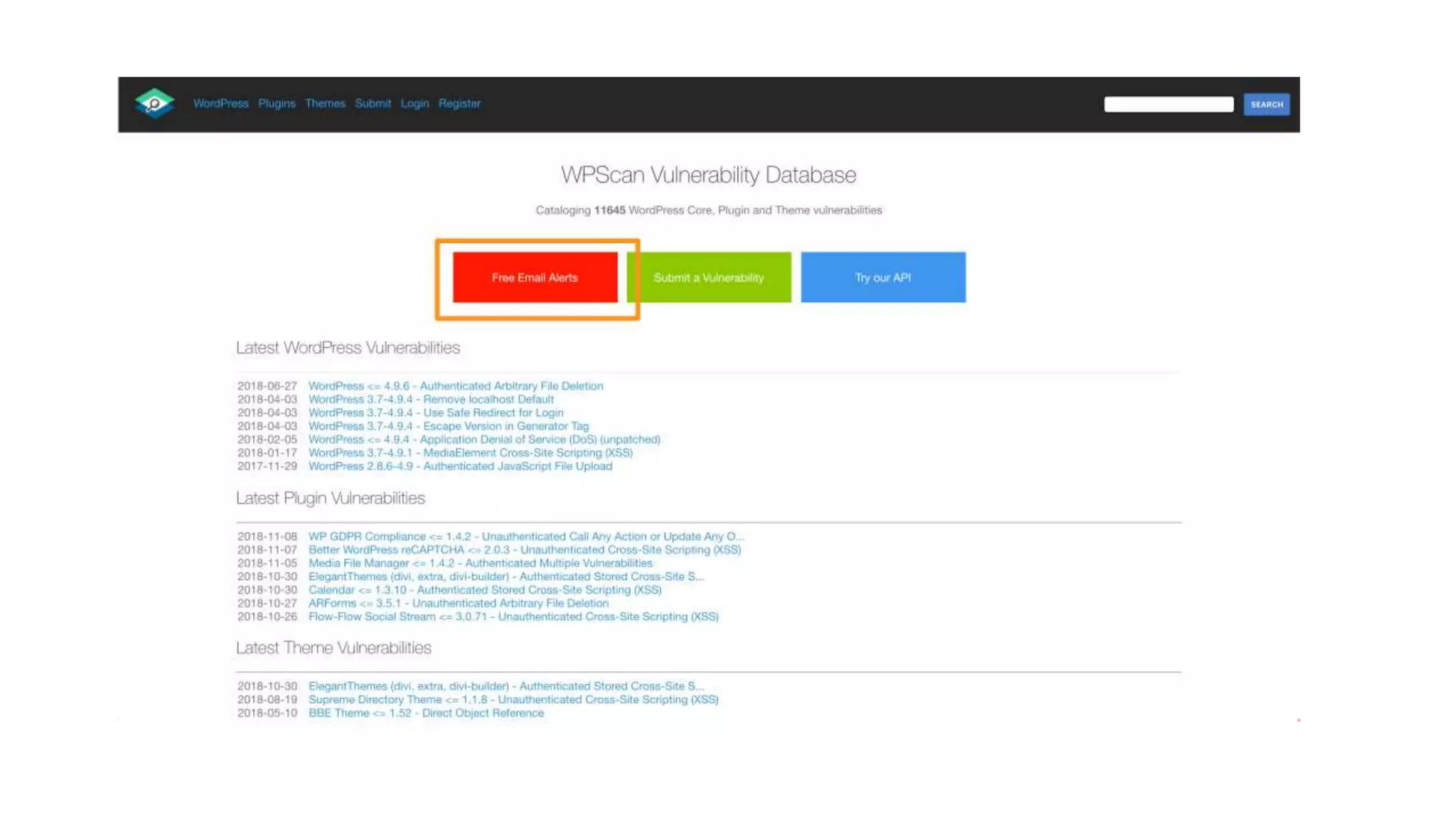
Task: Open the WordPress nav menu item
Action: 220,104
